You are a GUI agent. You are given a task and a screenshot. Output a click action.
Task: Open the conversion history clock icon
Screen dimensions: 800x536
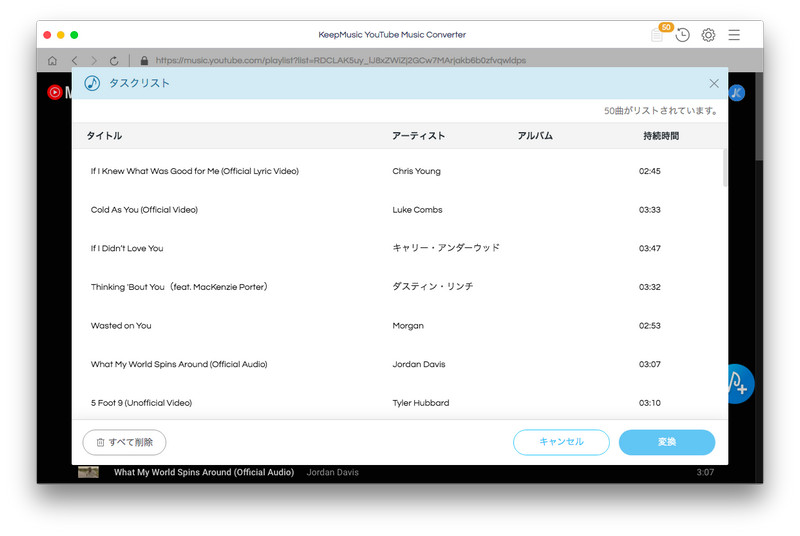(683, 35)
